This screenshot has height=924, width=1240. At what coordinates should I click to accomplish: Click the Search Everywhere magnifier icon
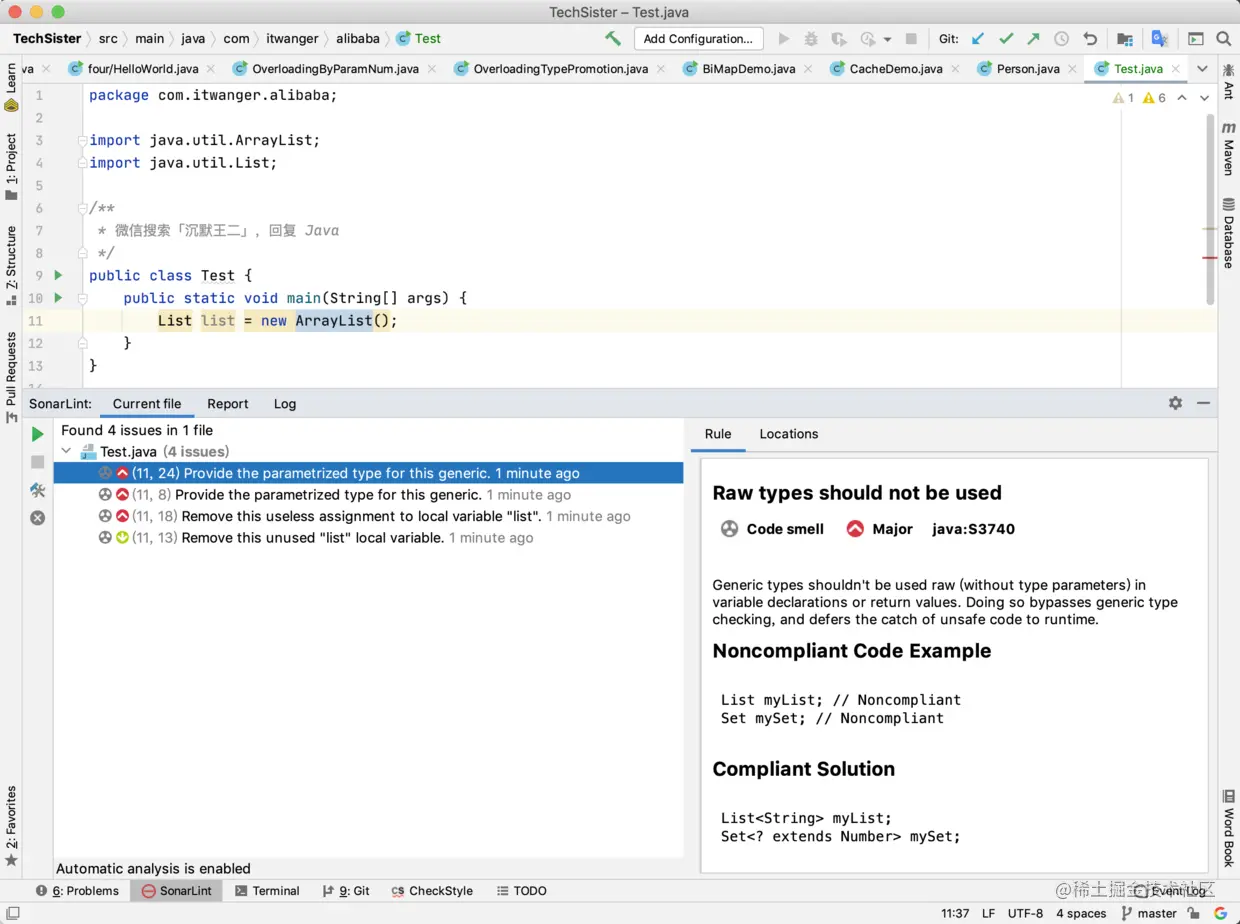pyautogui.click(x=1224, y=39)
